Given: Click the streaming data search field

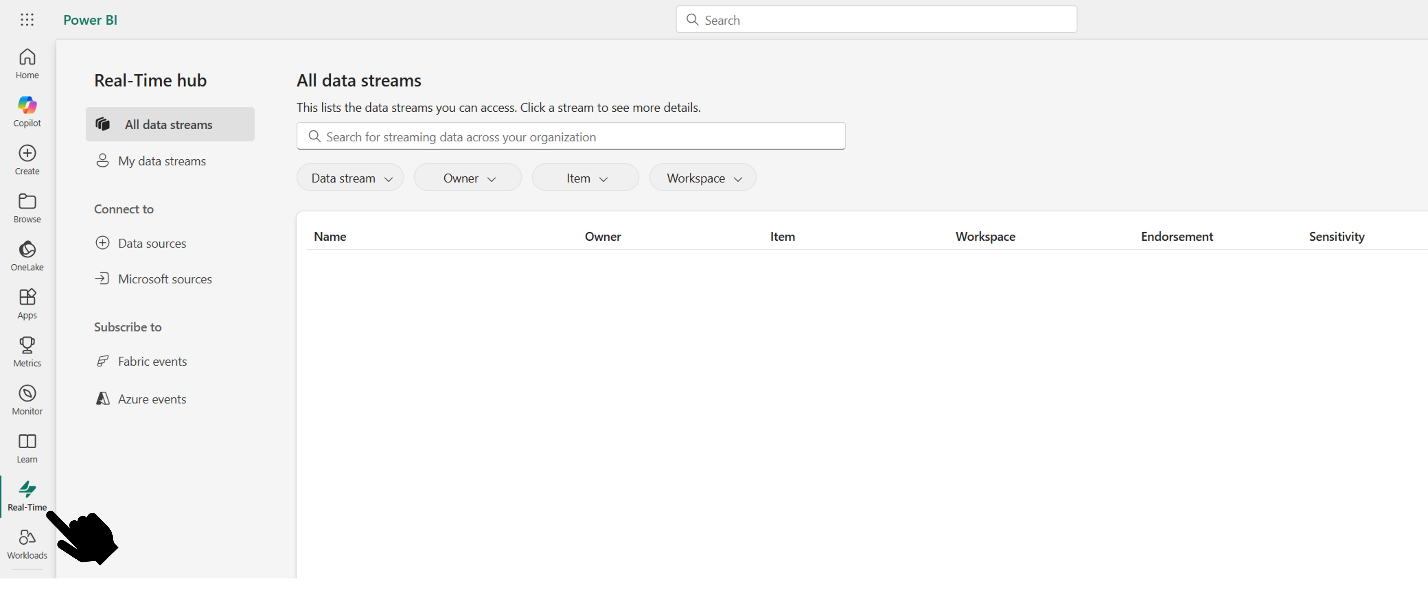Looking at the screenshot, I should click(570, 136).
